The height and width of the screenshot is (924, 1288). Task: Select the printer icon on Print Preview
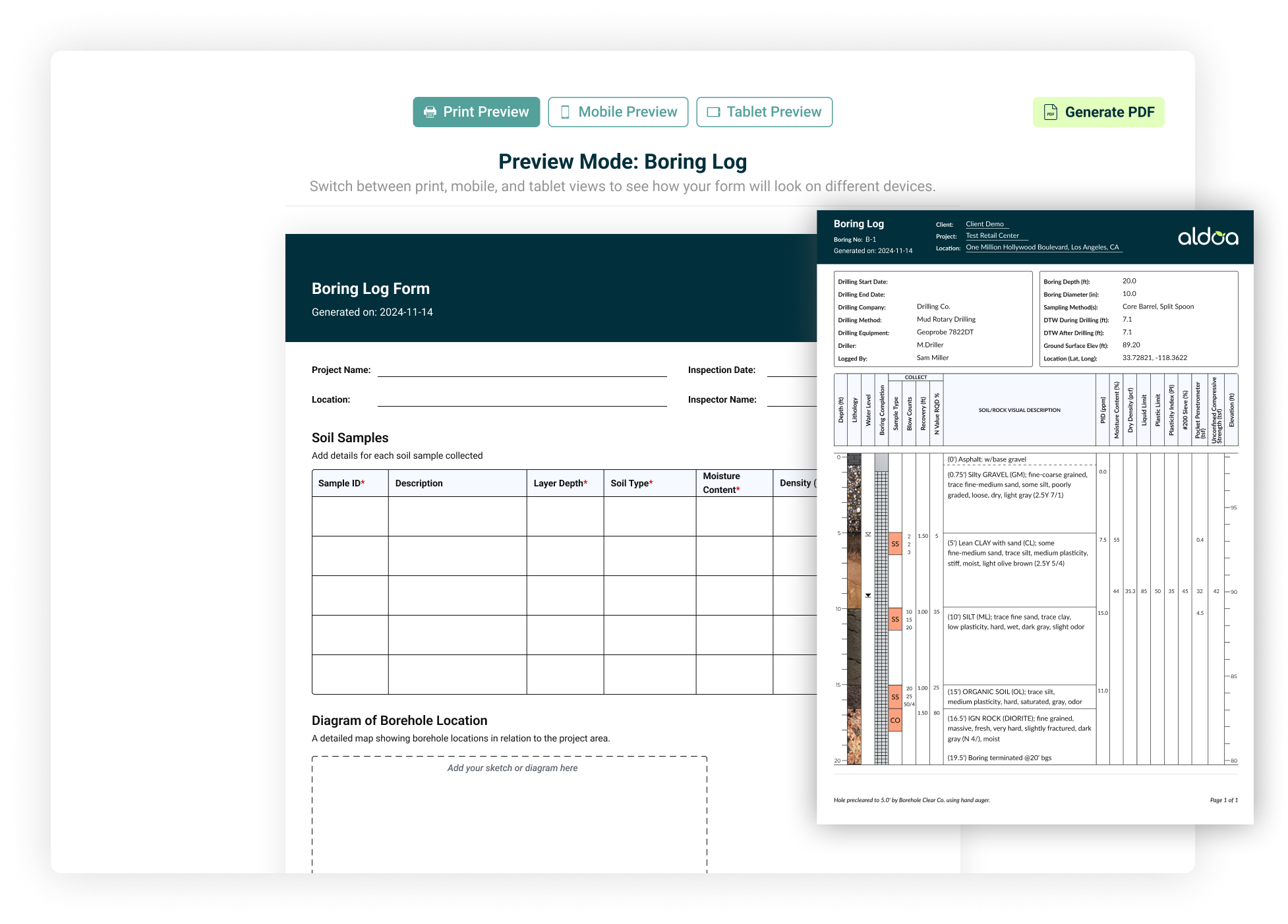tap(429, 111)
